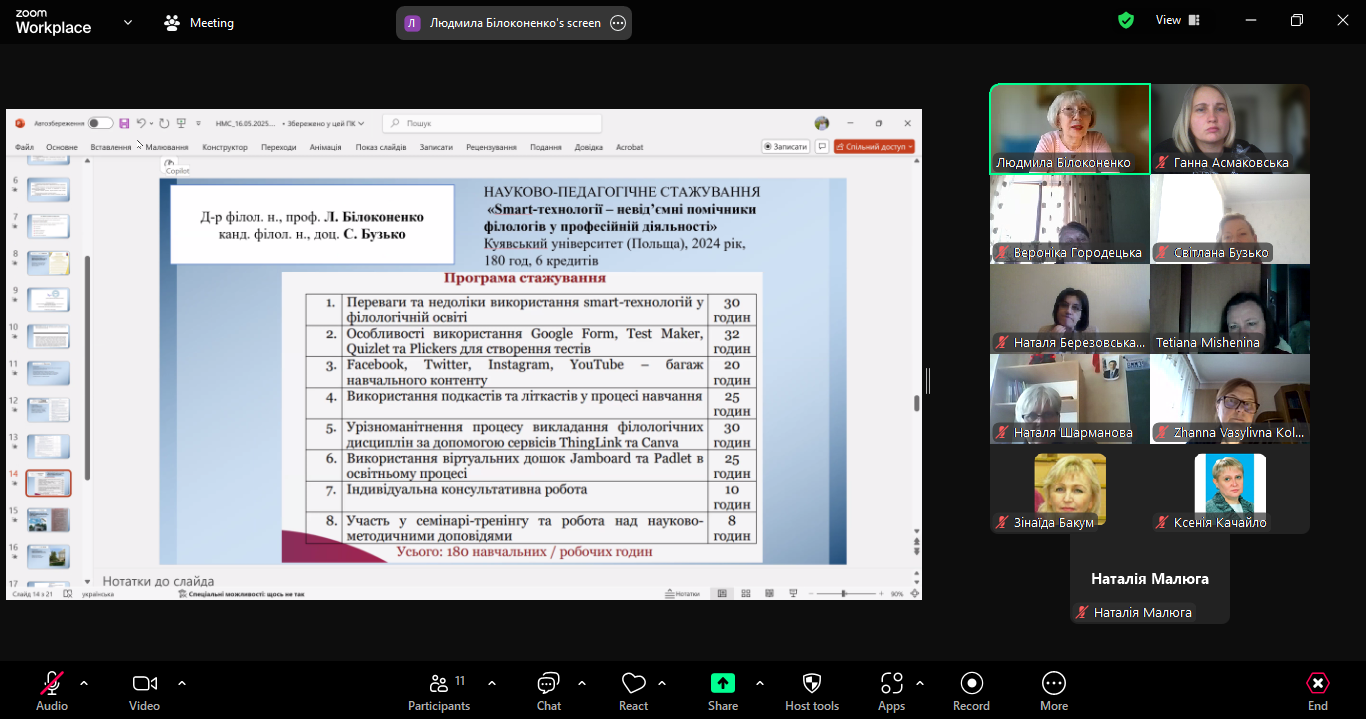
Task: Expand the video settings arrow
Action: click(x=182, y=683)
